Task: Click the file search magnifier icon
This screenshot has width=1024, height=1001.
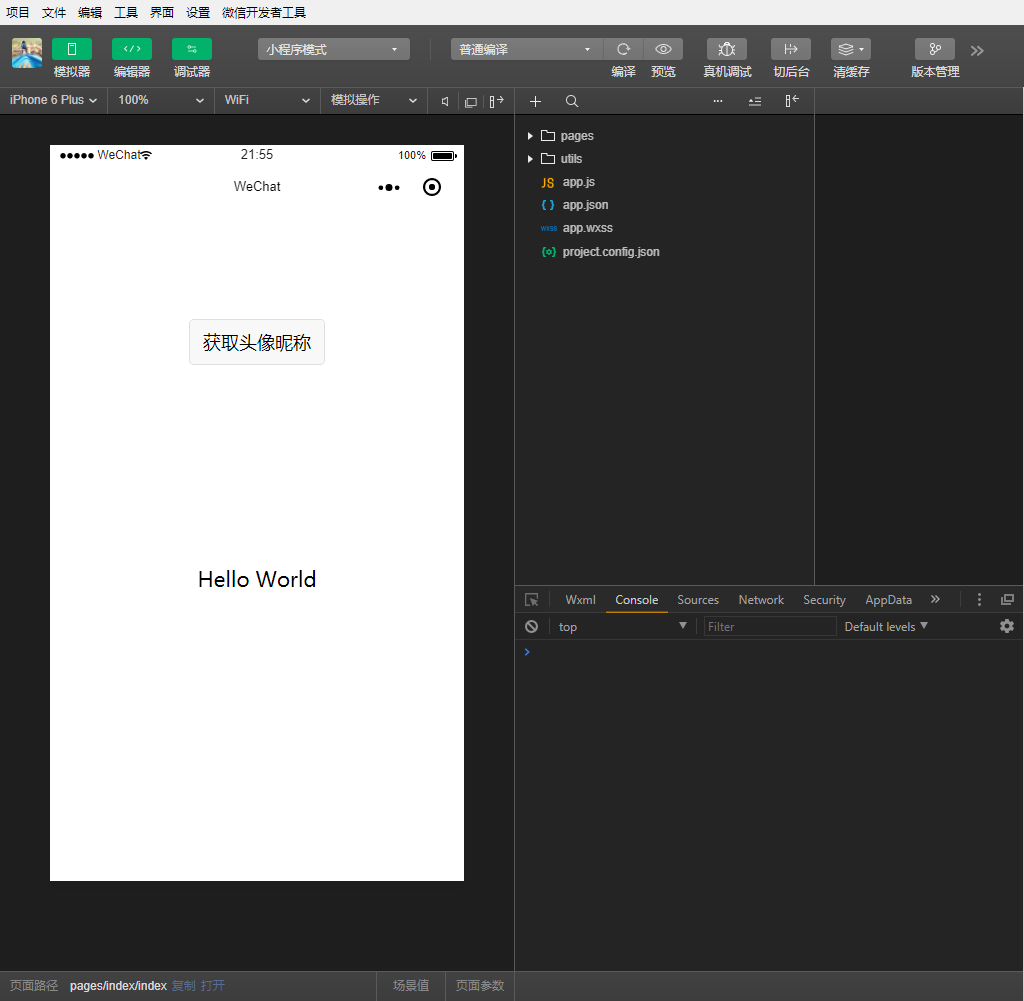Action: (572, 101)
